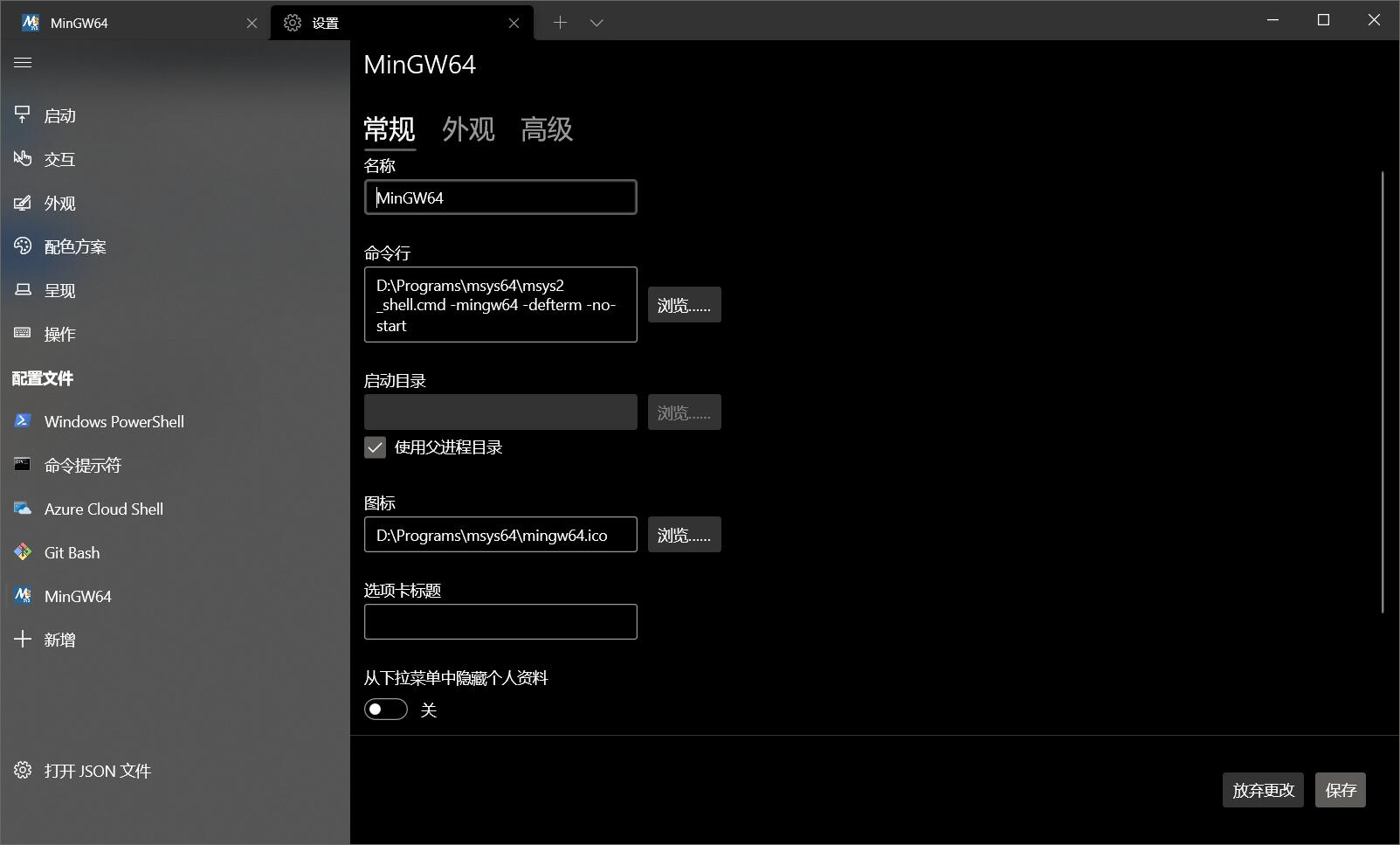Switch to the 常规 tab
This screenshot has height=845, width=1400.
[x=390, y=129]
